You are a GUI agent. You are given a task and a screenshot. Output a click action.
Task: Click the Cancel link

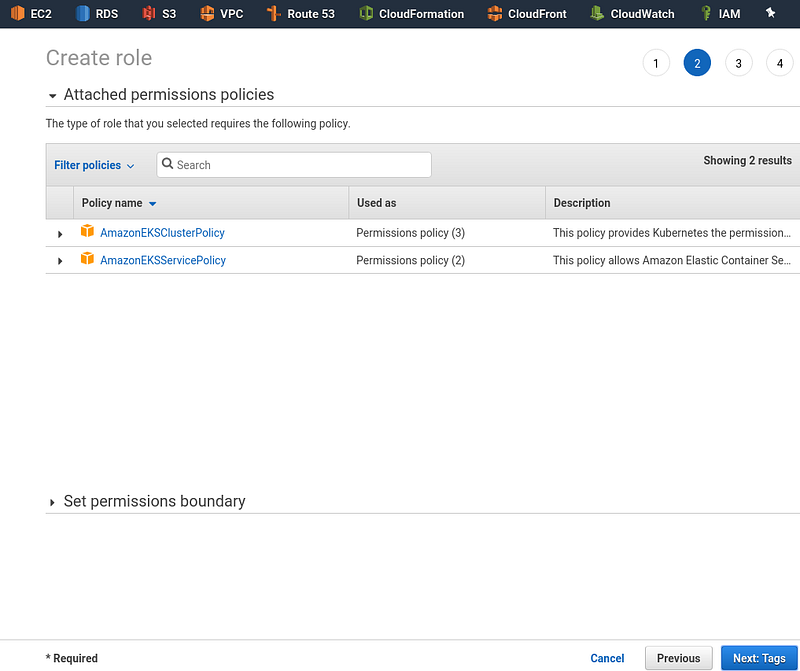pyautogui.click(x=607, y=658)
